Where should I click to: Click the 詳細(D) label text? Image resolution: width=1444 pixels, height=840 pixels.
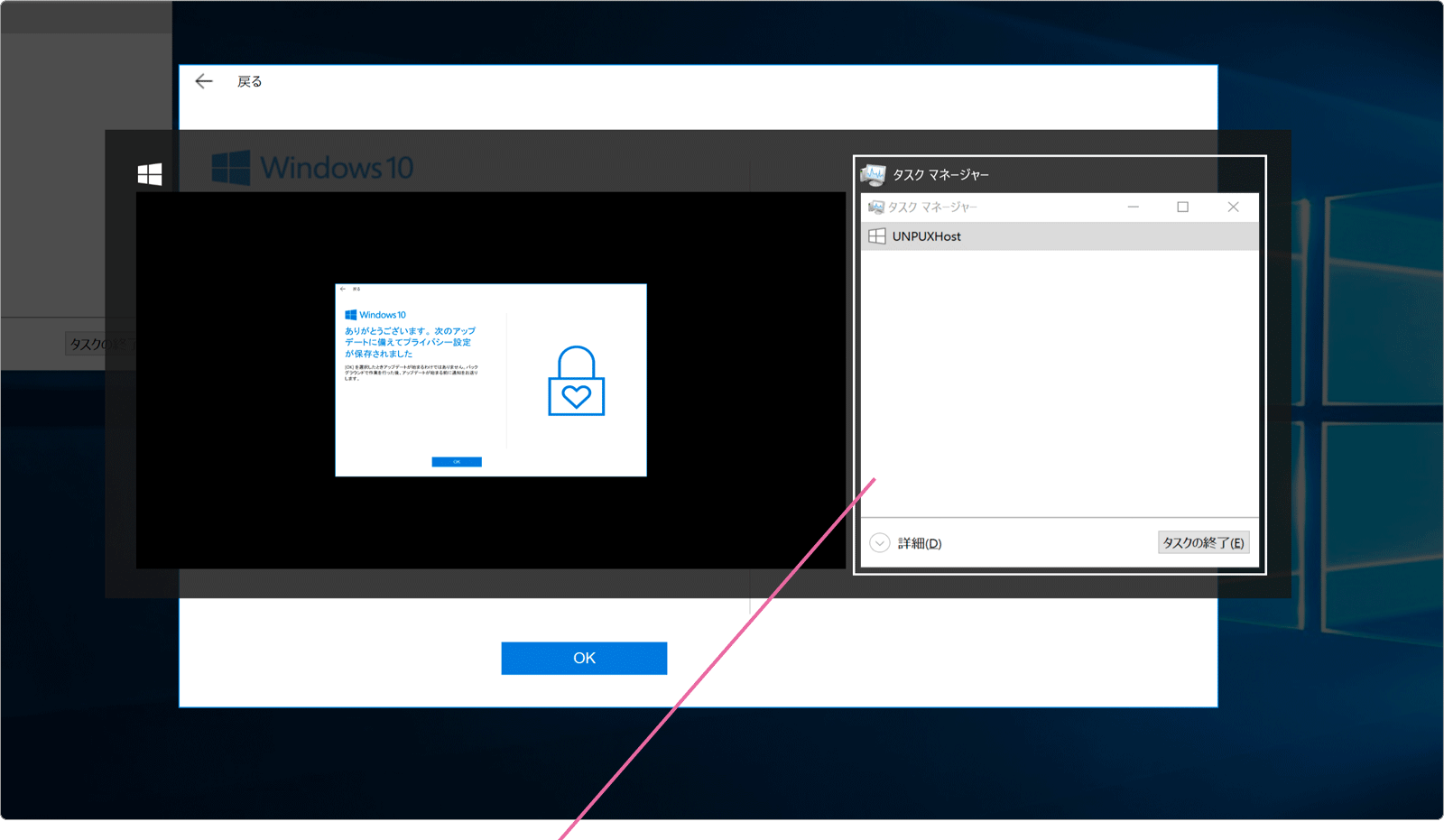pos(920,543)
